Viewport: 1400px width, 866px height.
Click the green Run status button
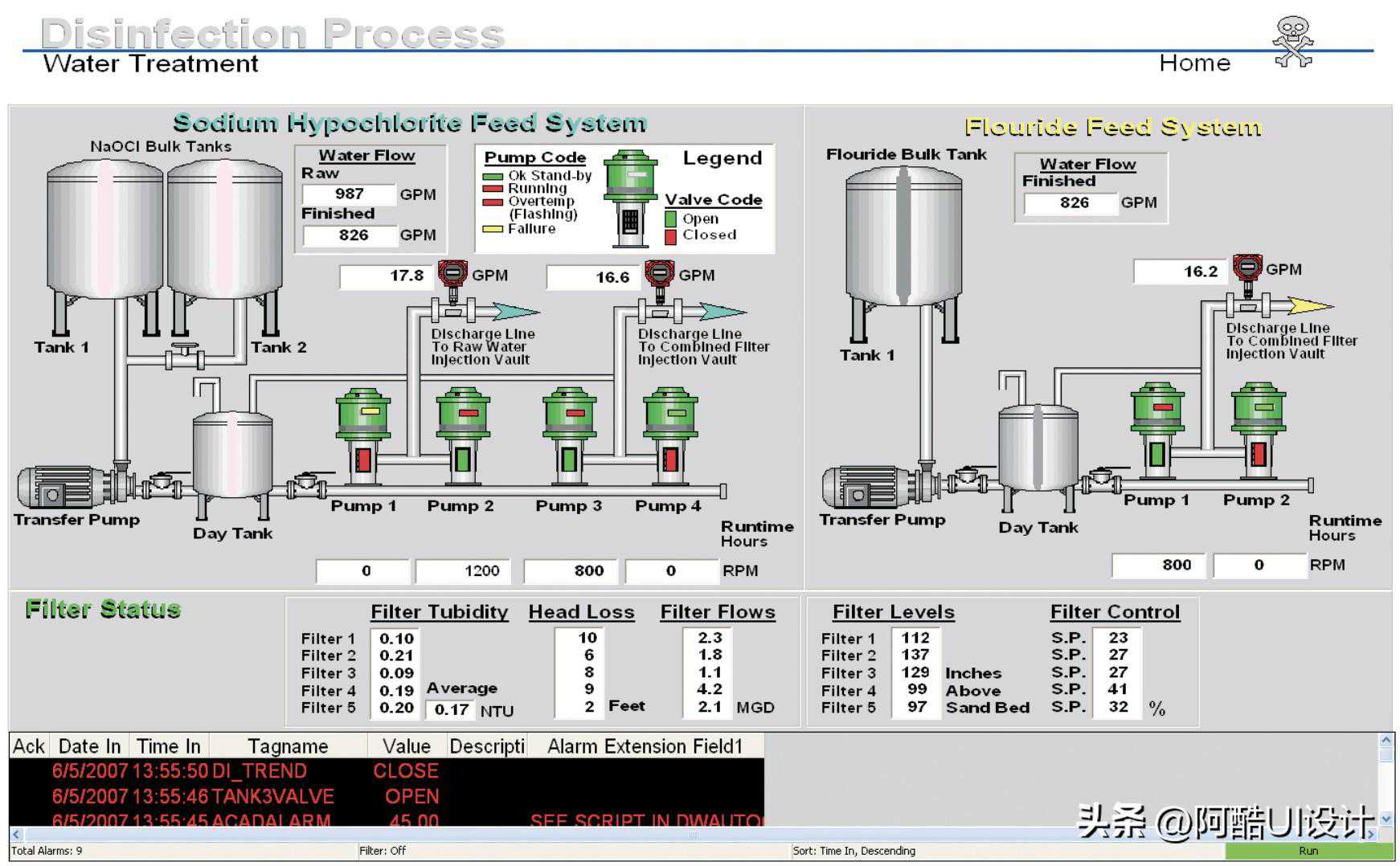pos(1307,851)
